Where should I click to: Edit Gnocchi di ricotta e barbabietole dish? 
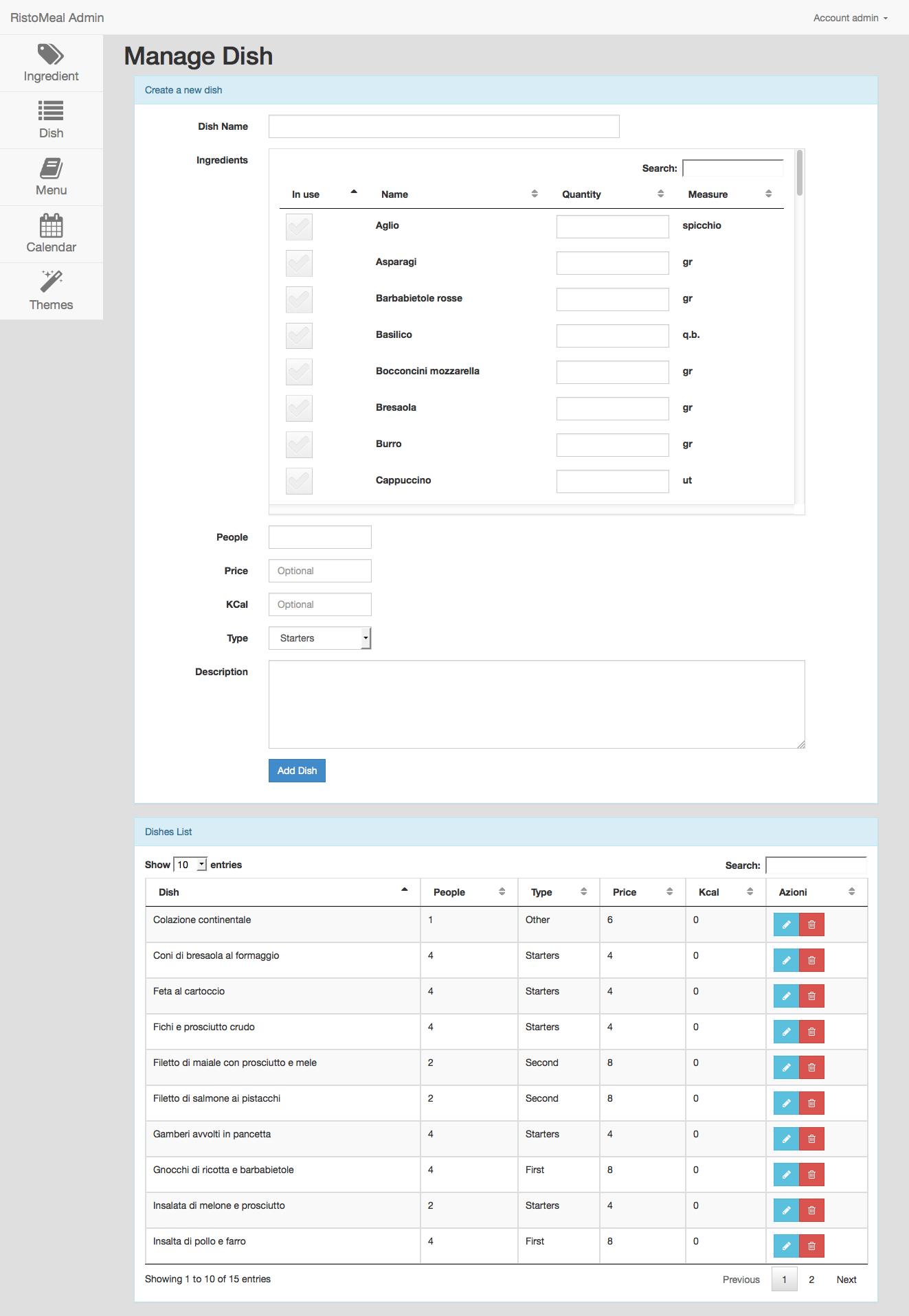click(x=786, y=1175)
